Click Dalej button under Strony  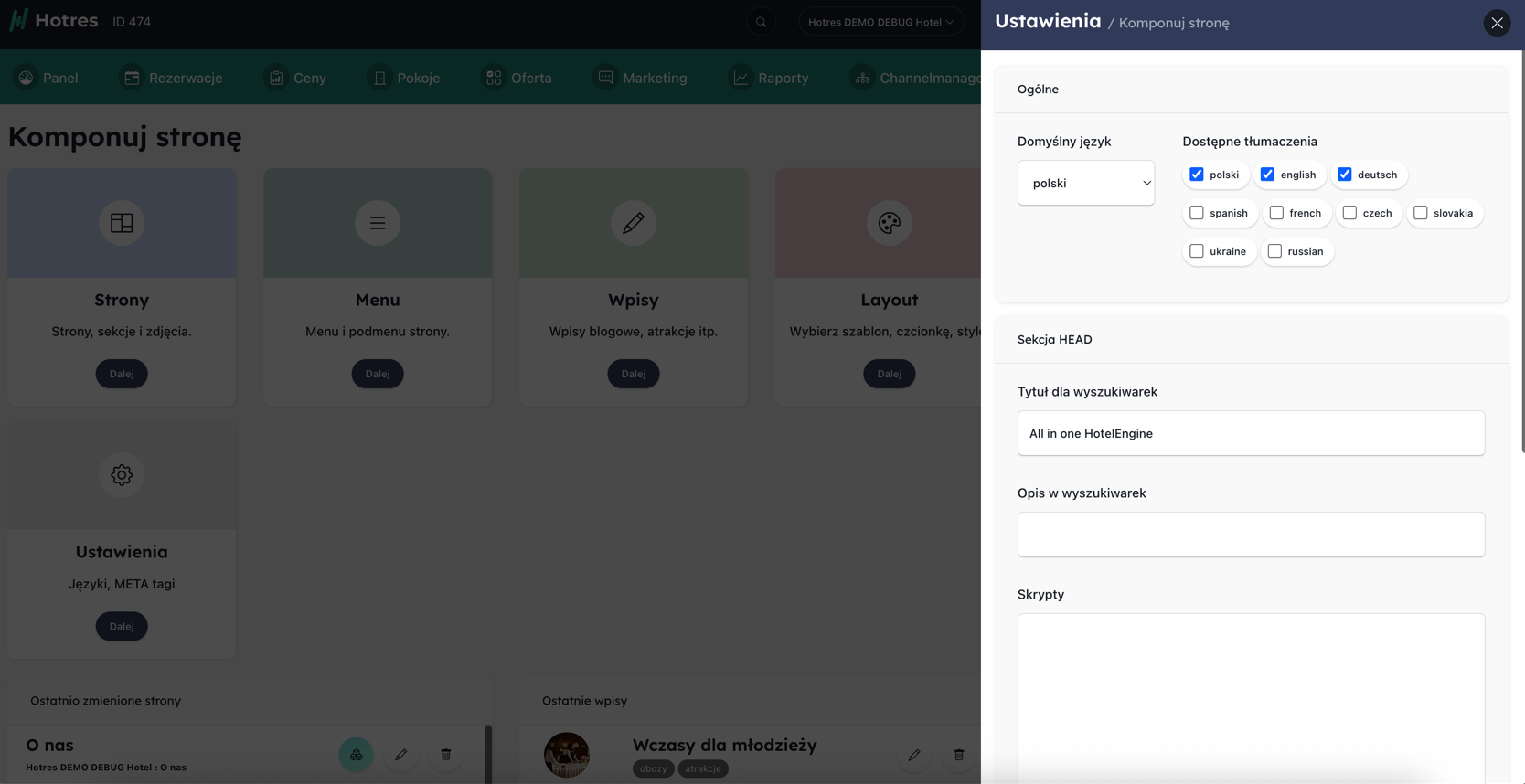tap(122, 374)
